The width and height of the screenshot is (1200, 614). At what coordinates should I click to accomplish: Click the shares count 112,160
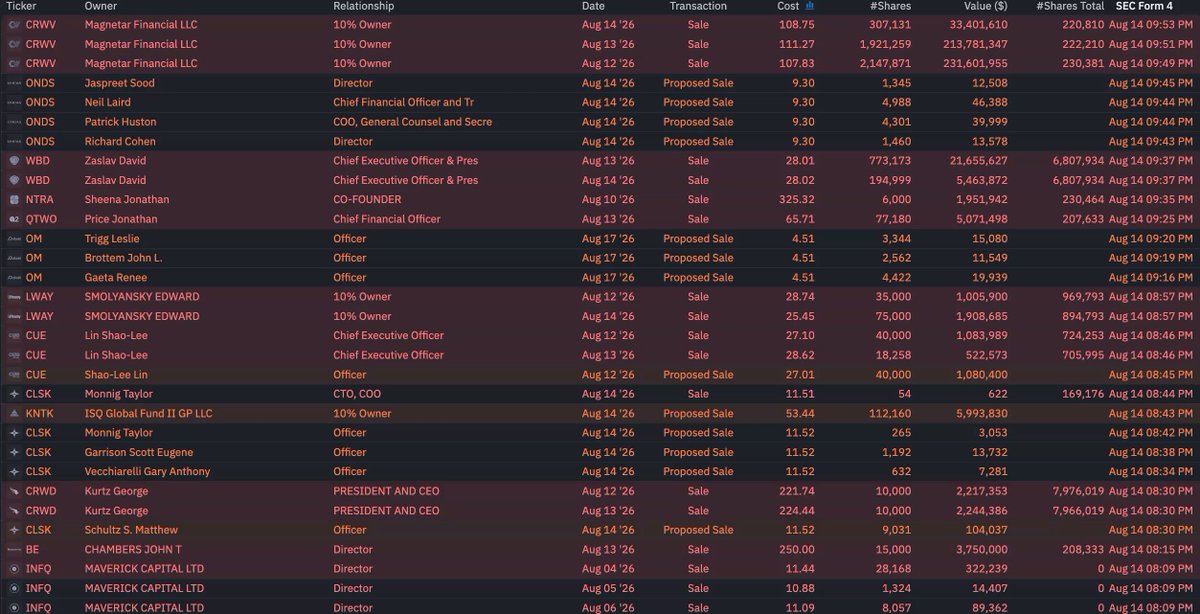point(890,413)
